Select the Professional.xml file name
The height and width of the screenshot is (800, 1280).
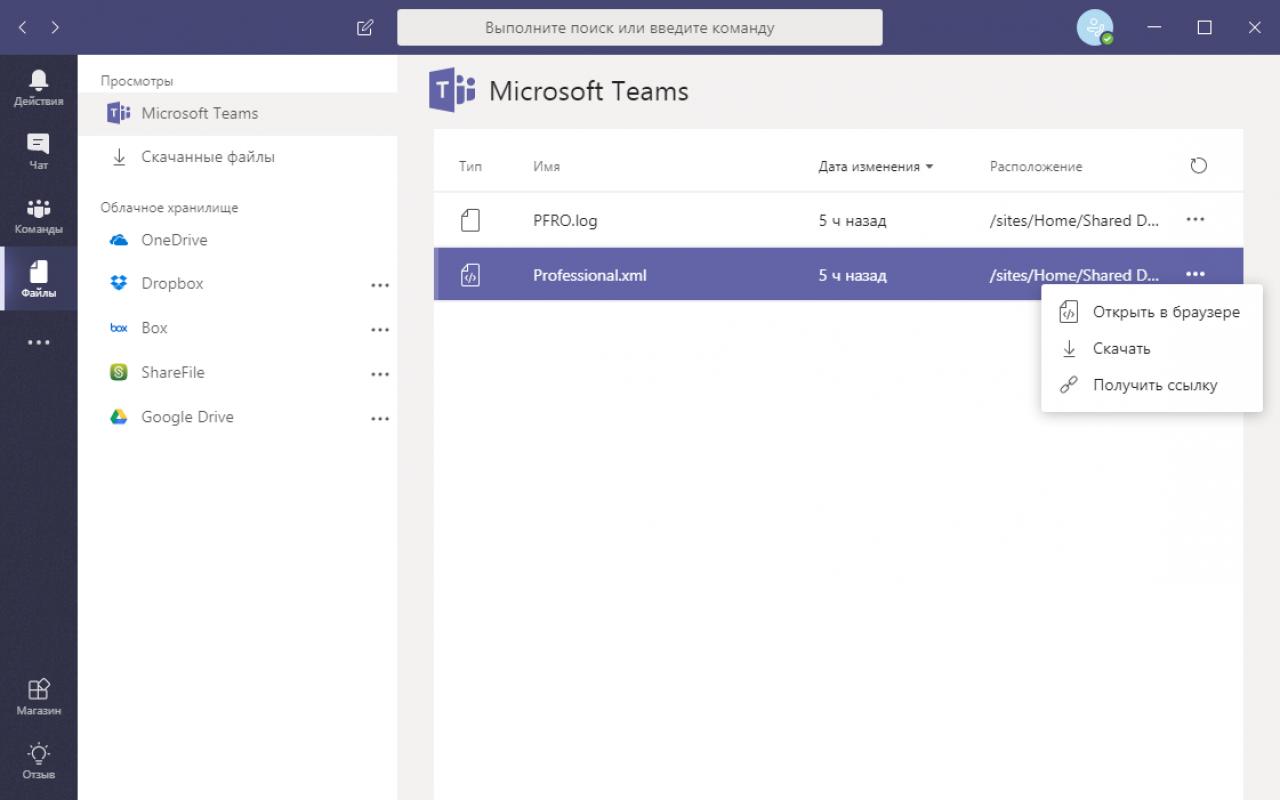tap(590, 275)
